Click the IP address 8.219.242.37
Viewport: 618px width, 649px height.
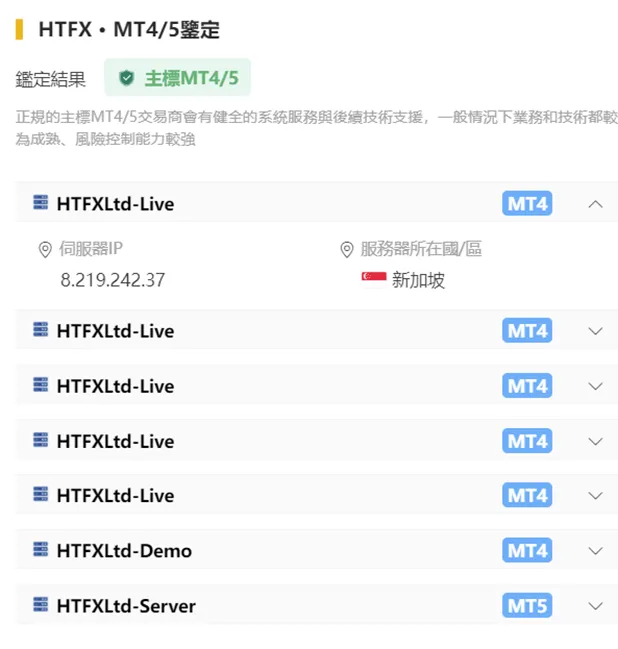click(113, 280)
